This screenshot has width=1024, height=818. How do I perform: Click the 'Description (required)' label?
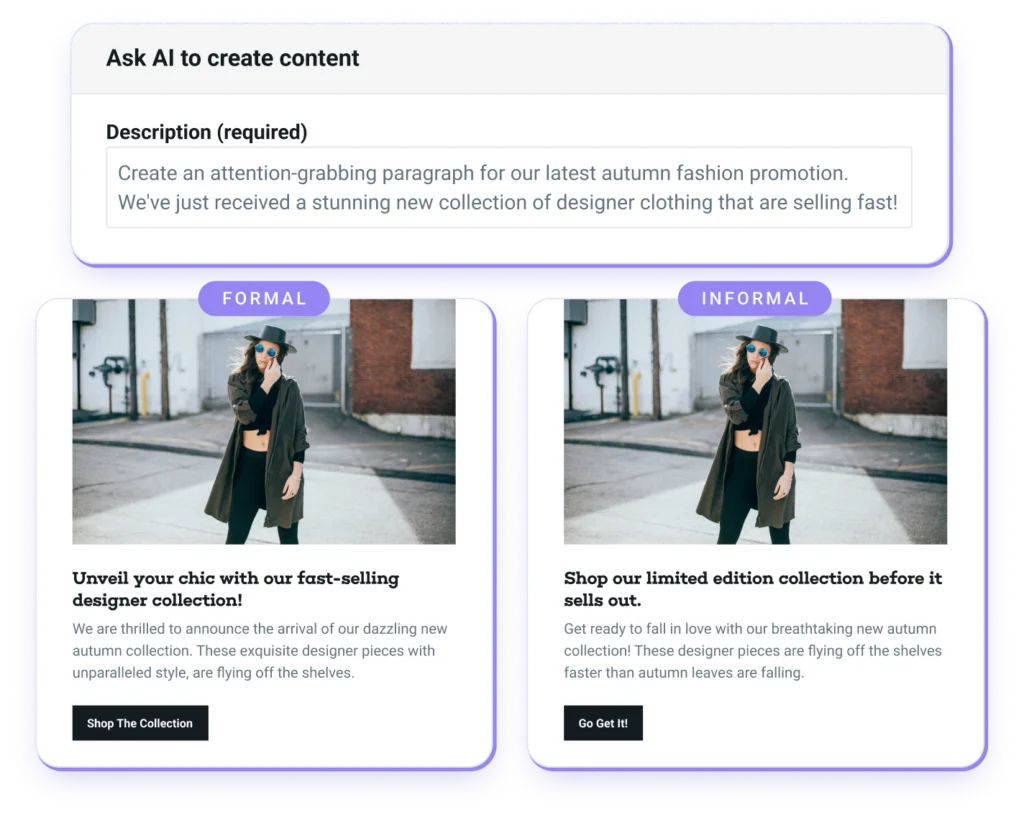[206, 132]
